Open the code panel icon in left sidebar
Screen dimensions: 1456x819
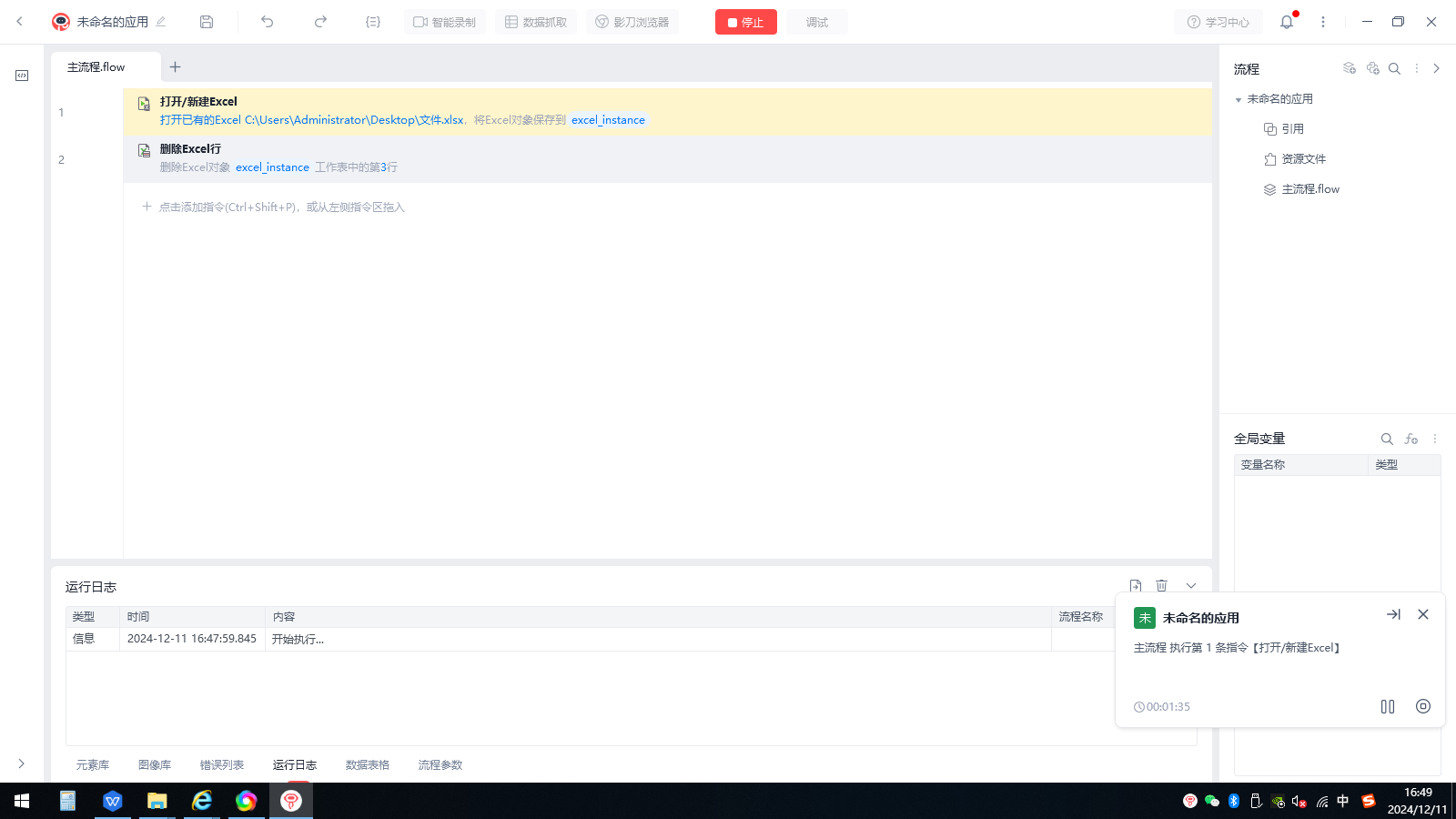22,76
